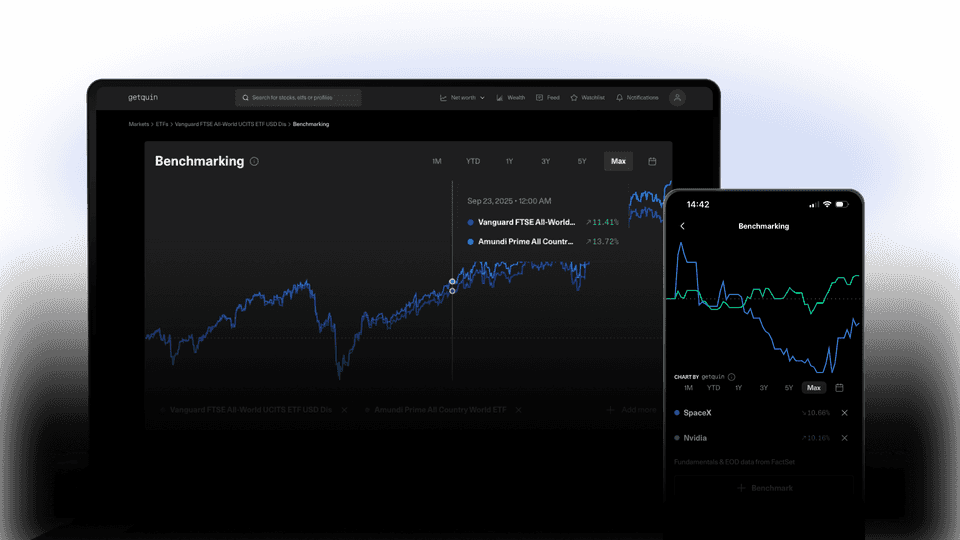960x540 pixels.
Task: Click info icon beside Benchmarking title
Action: [254, 162]
